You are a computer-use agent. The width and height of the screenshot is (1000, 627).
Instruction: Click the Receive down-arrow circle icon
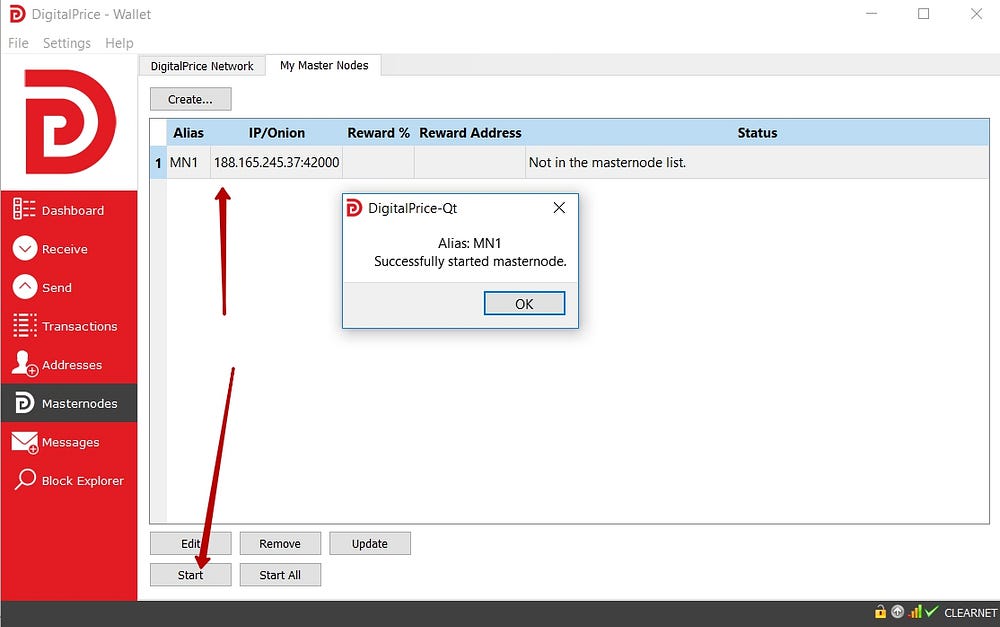pos(25,249)
